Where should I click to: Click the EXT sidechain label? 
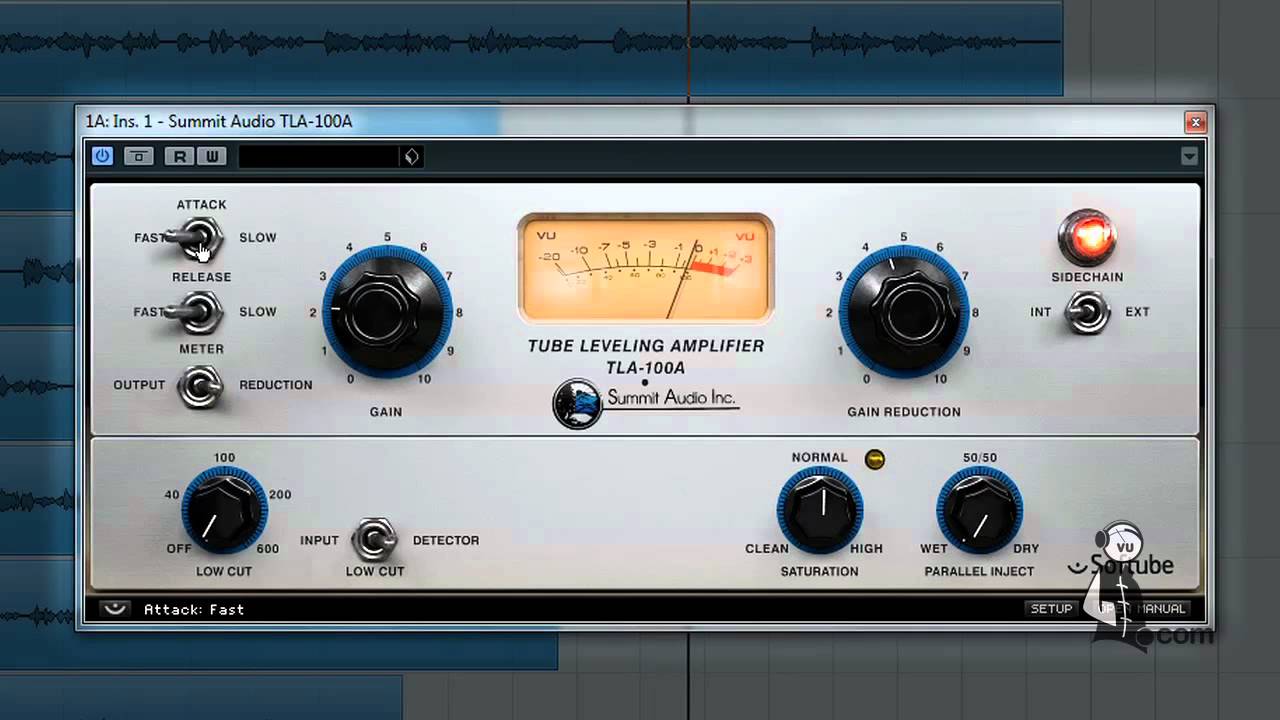pyautogui.click(x=1137, y=312)
